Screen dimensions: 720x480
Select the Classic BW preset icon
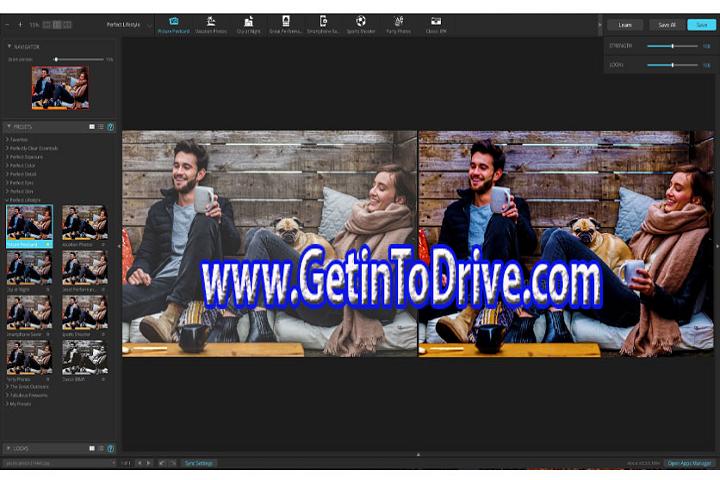point(436,25)
